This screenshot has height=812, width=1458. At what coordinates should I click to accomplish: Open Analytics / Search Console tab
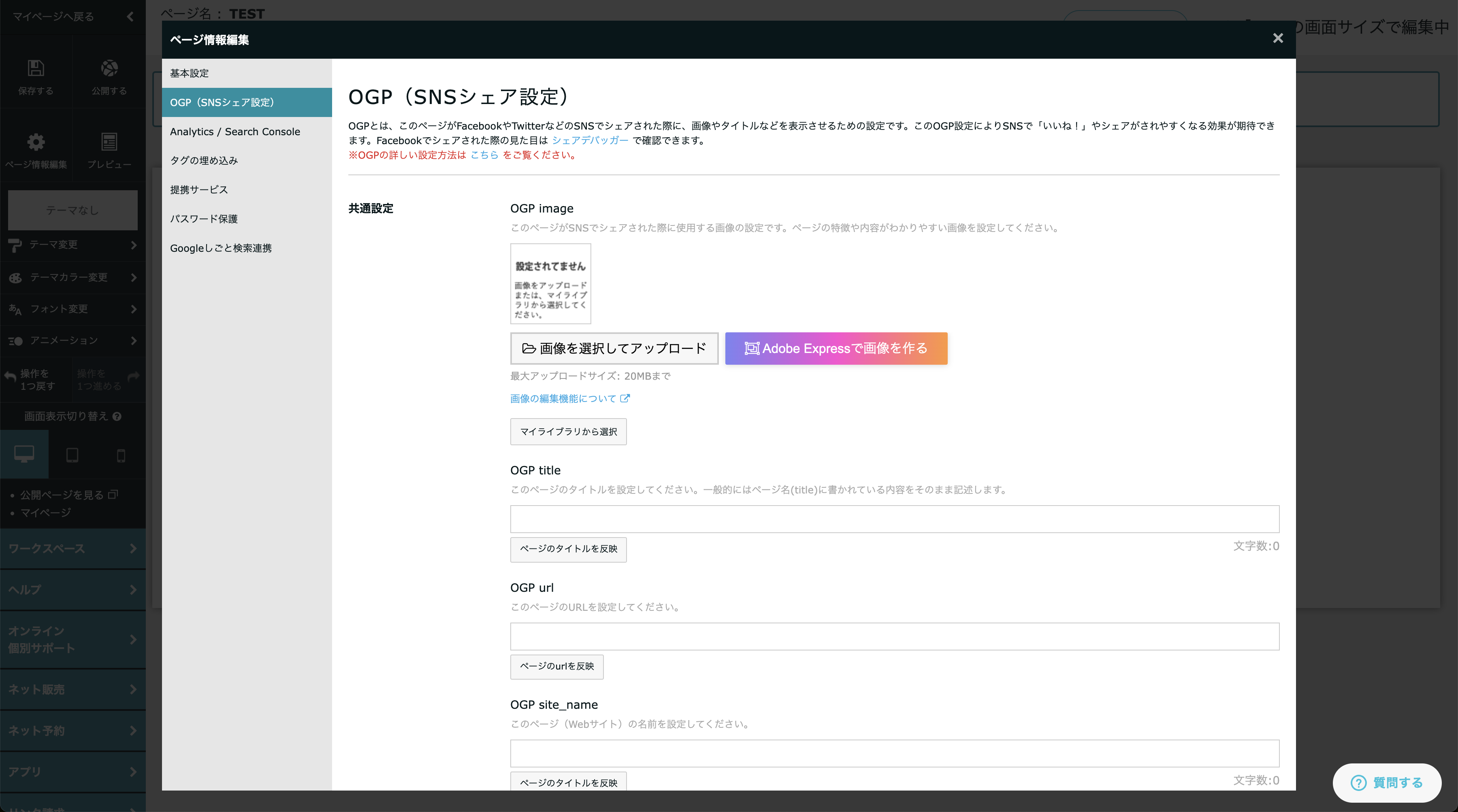(x=247, y=131)
